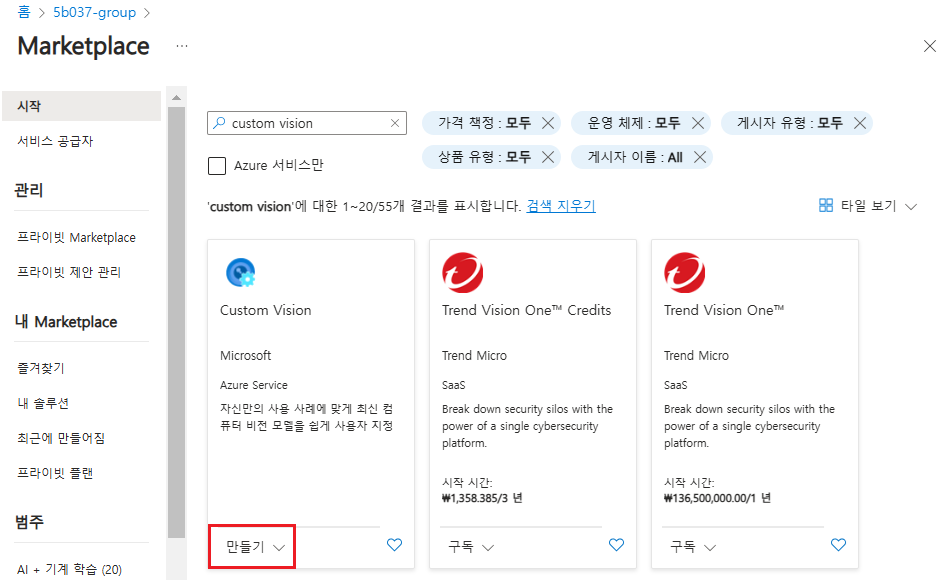Open 프라이빗 제안 관리 in sidebar

(69, 273)
